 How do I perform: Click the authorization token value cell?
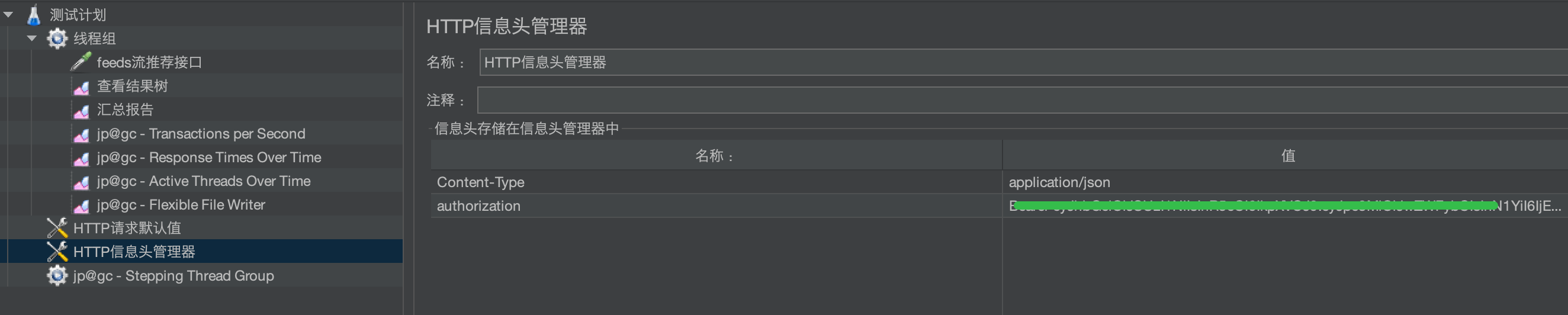(1284, 206)
